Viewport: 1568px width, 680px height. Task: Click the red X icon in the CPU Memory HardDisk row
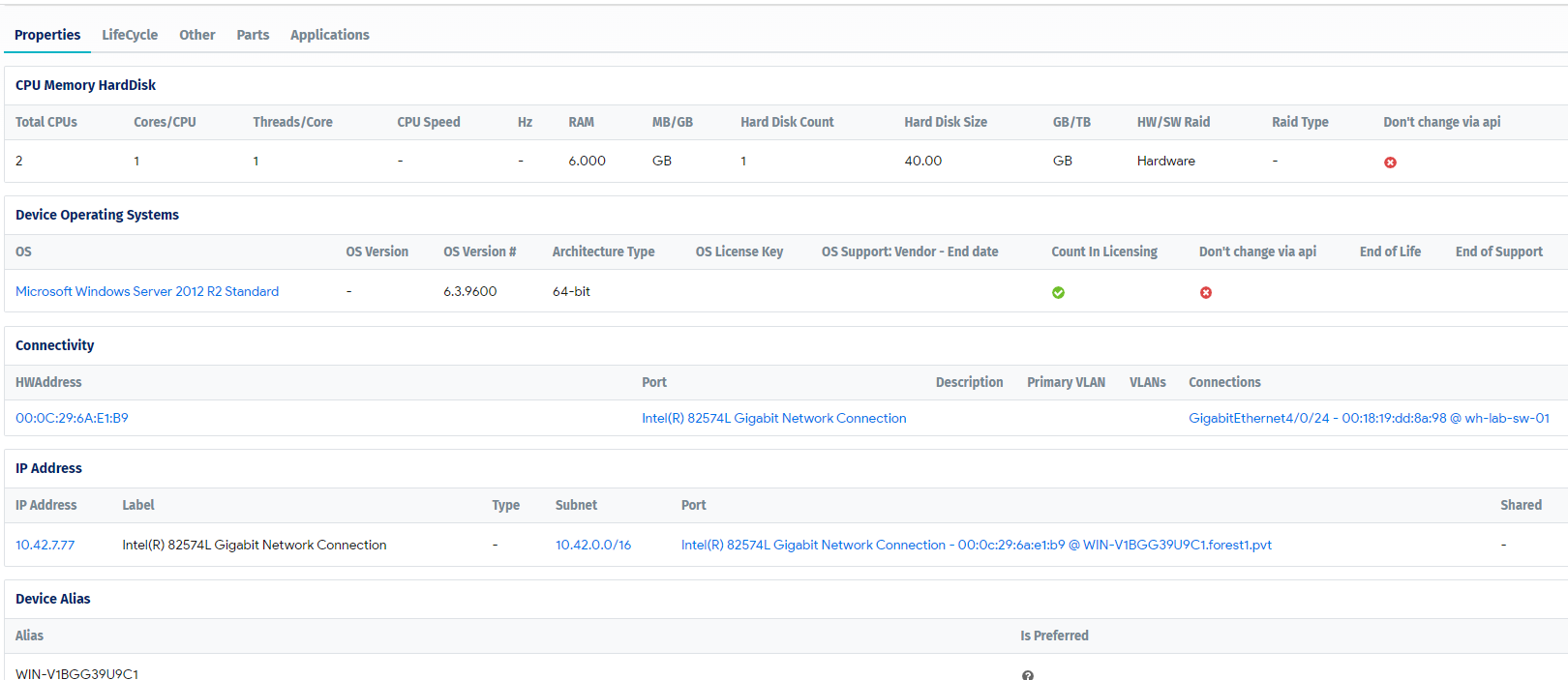(x=1390, y=163)
